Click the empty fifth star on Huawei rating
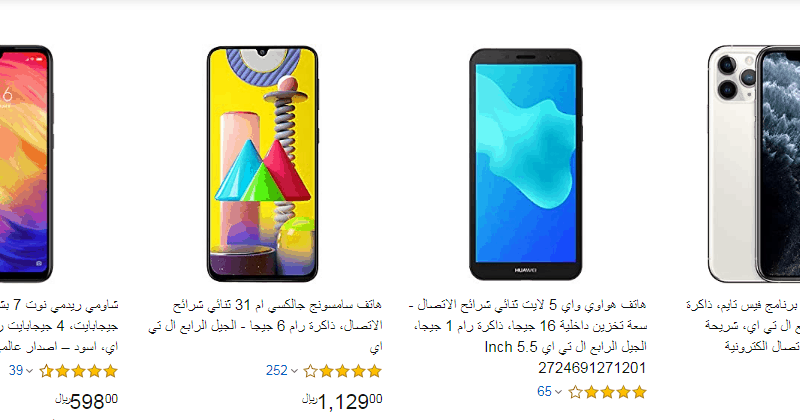 tap(576, 392)
